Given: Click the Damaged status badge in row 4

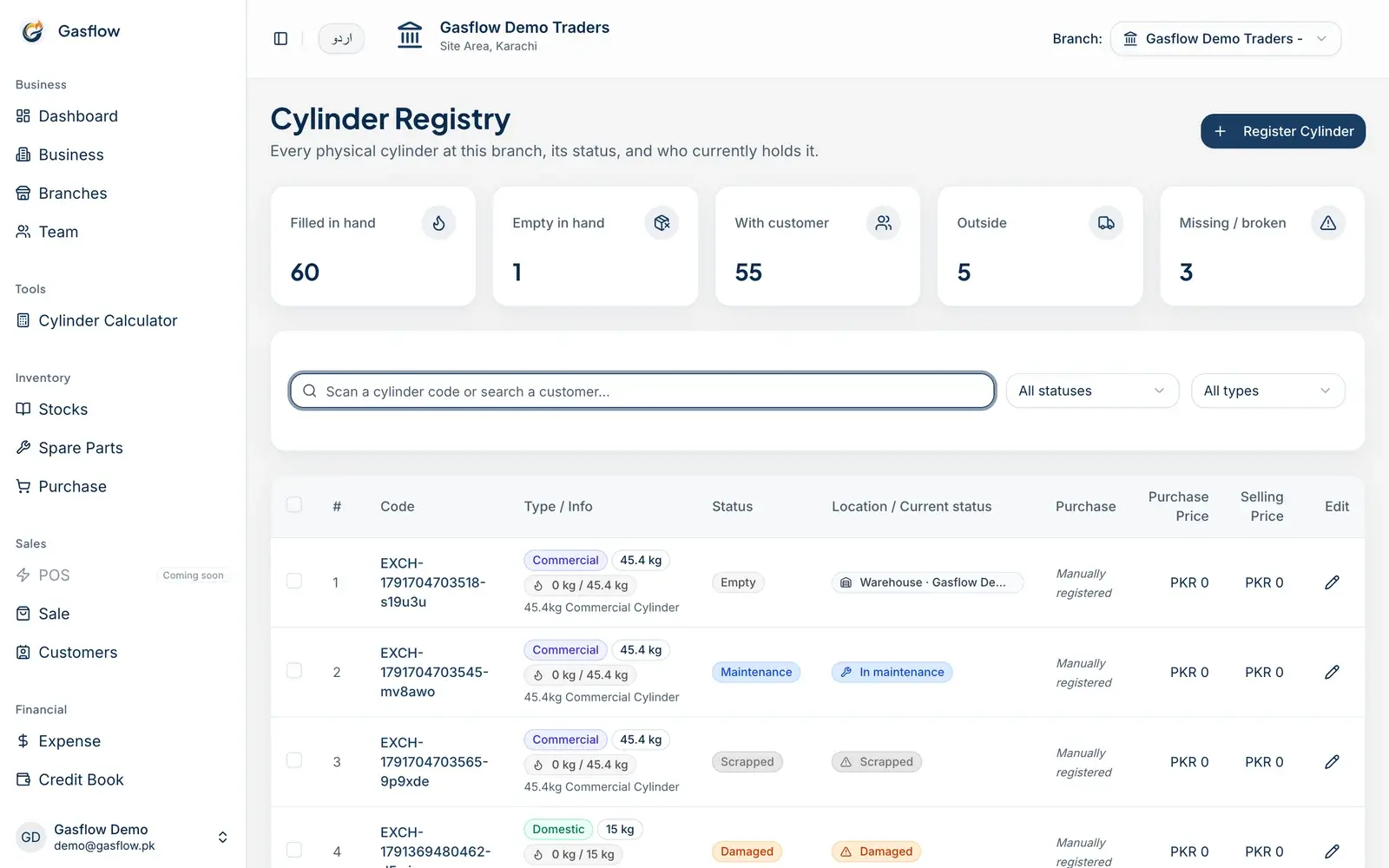Looking at the screenshot, I should click(x=747, y=852).
